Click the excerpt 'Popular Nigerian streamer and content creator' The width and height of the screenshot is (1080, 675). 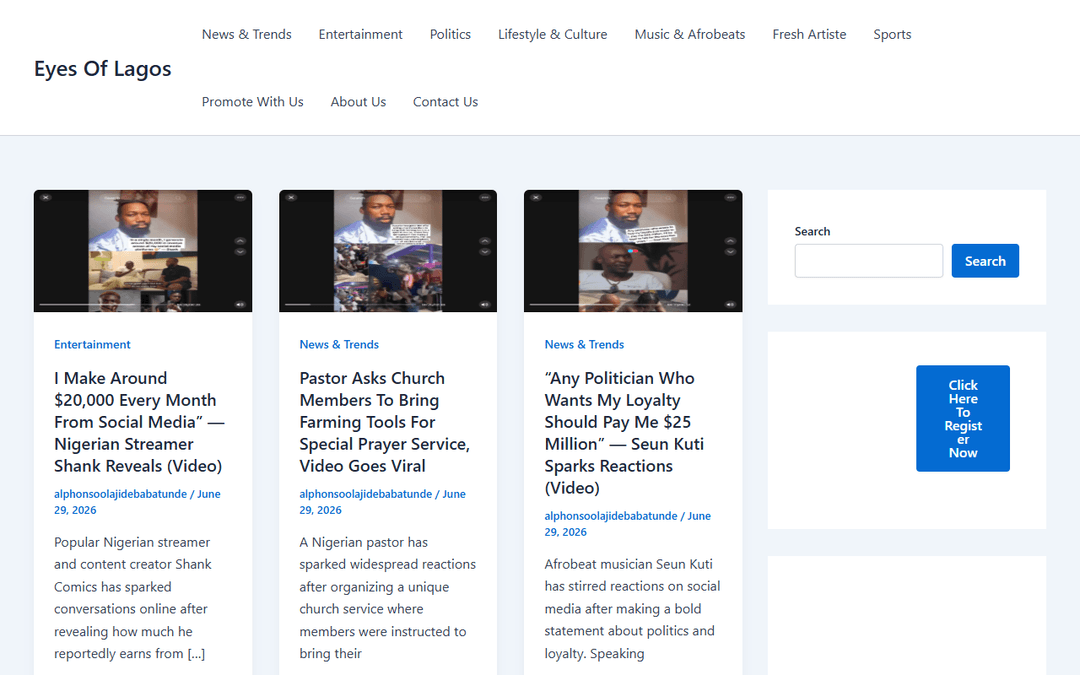coord(133,598)
